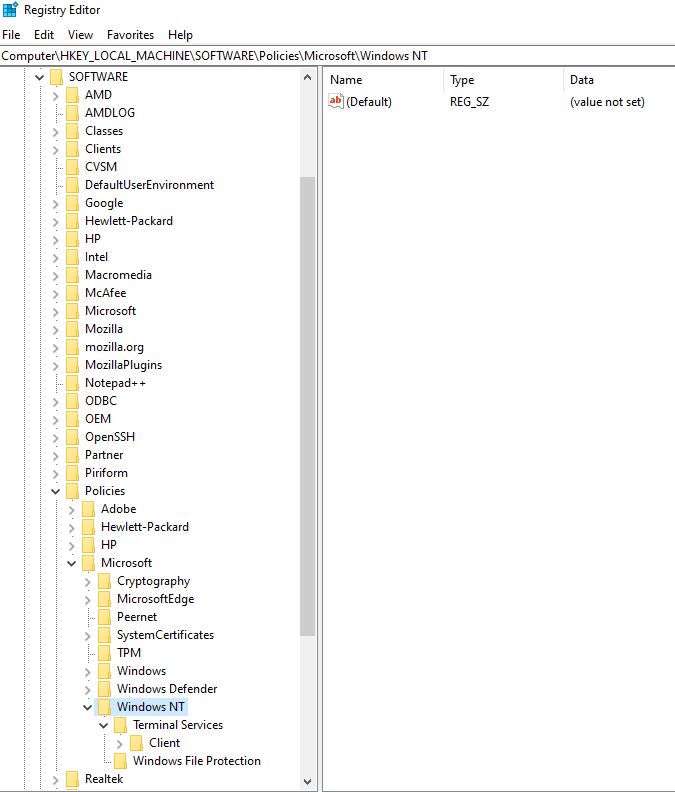Open the Favorites menu
The width and height of the screenshot is (675, 792).
(x=130, y=35)
